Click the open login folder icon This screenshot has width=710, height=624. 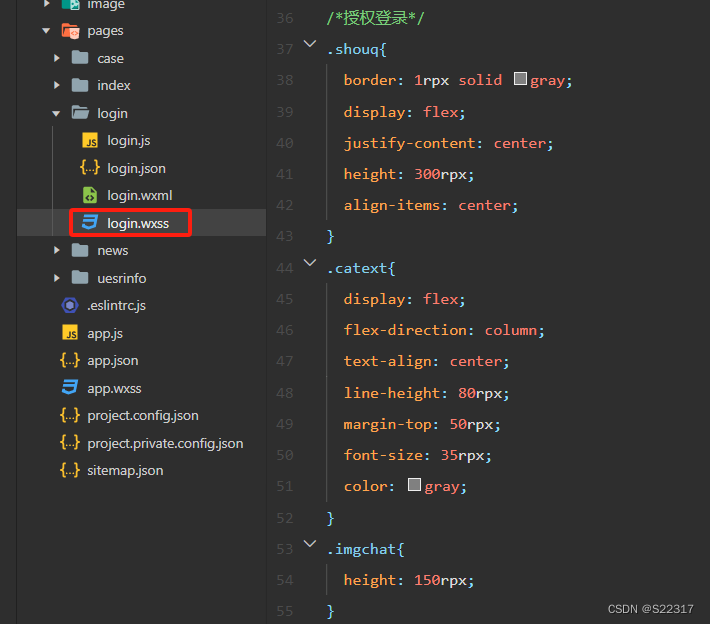tap(80, 112)
